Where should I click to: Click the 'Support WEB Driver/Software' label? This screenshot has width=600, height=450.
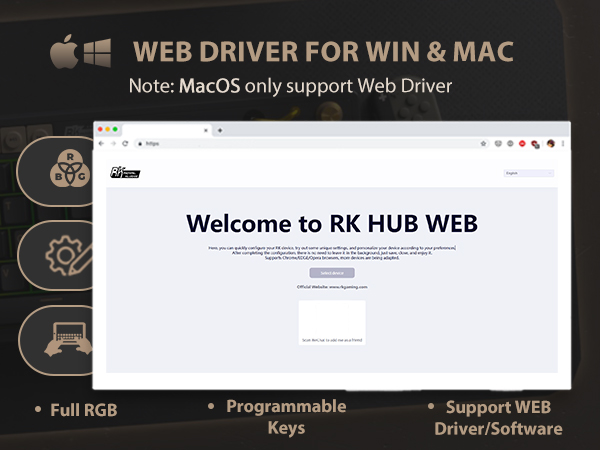498,418
